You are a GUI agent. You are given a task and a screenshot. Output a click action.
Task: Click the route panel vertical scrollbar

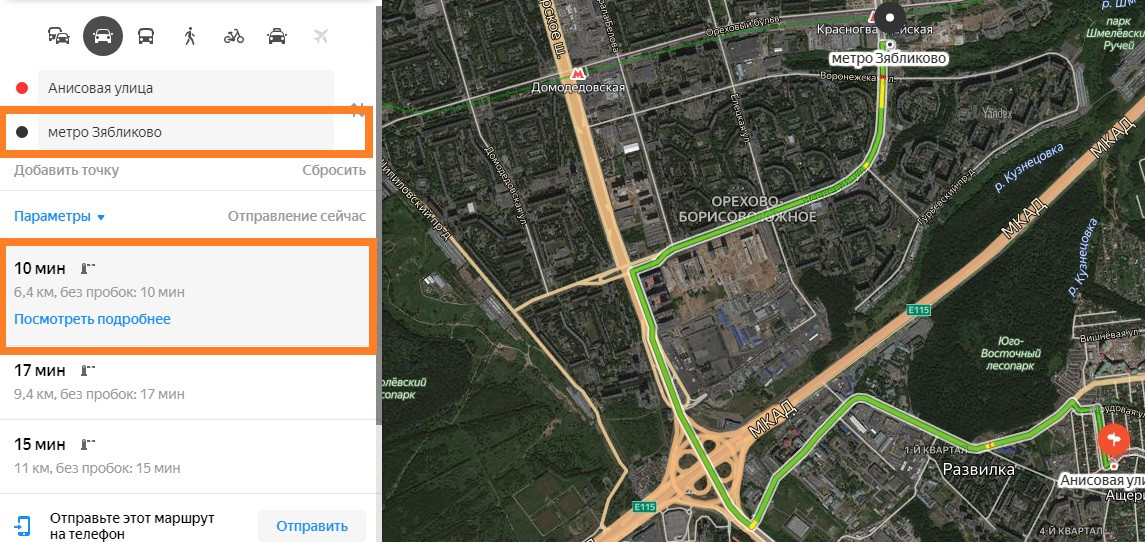coord(378,215)
